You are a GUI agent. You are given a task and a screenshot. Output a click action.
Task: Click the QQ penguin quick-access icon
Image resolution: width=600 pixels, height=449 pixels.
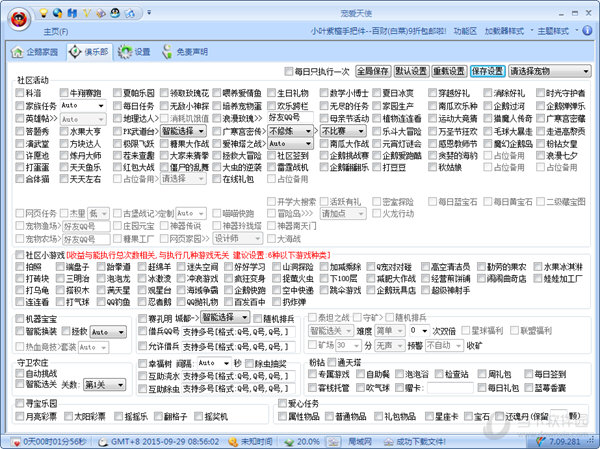[115, 13]
